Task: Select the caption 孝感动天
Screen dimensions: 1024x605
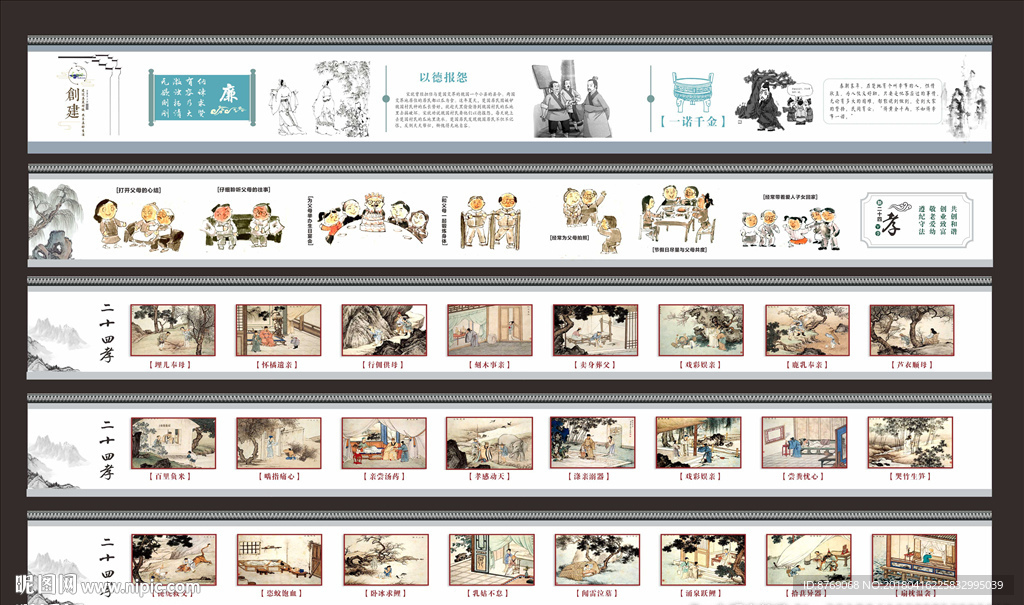Action: [x=489, y=476]
